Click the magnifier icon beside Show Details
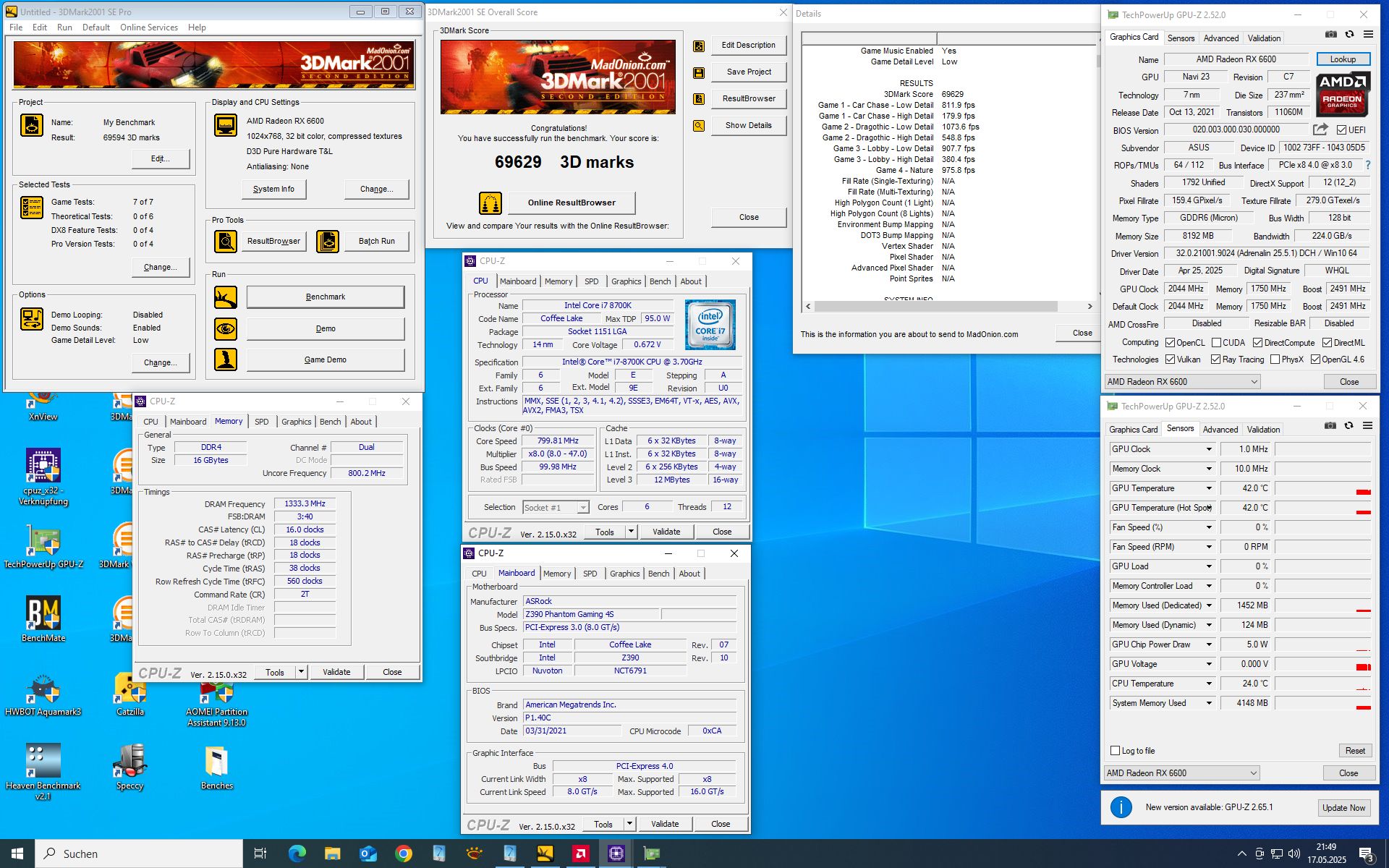 coord(699,126)
